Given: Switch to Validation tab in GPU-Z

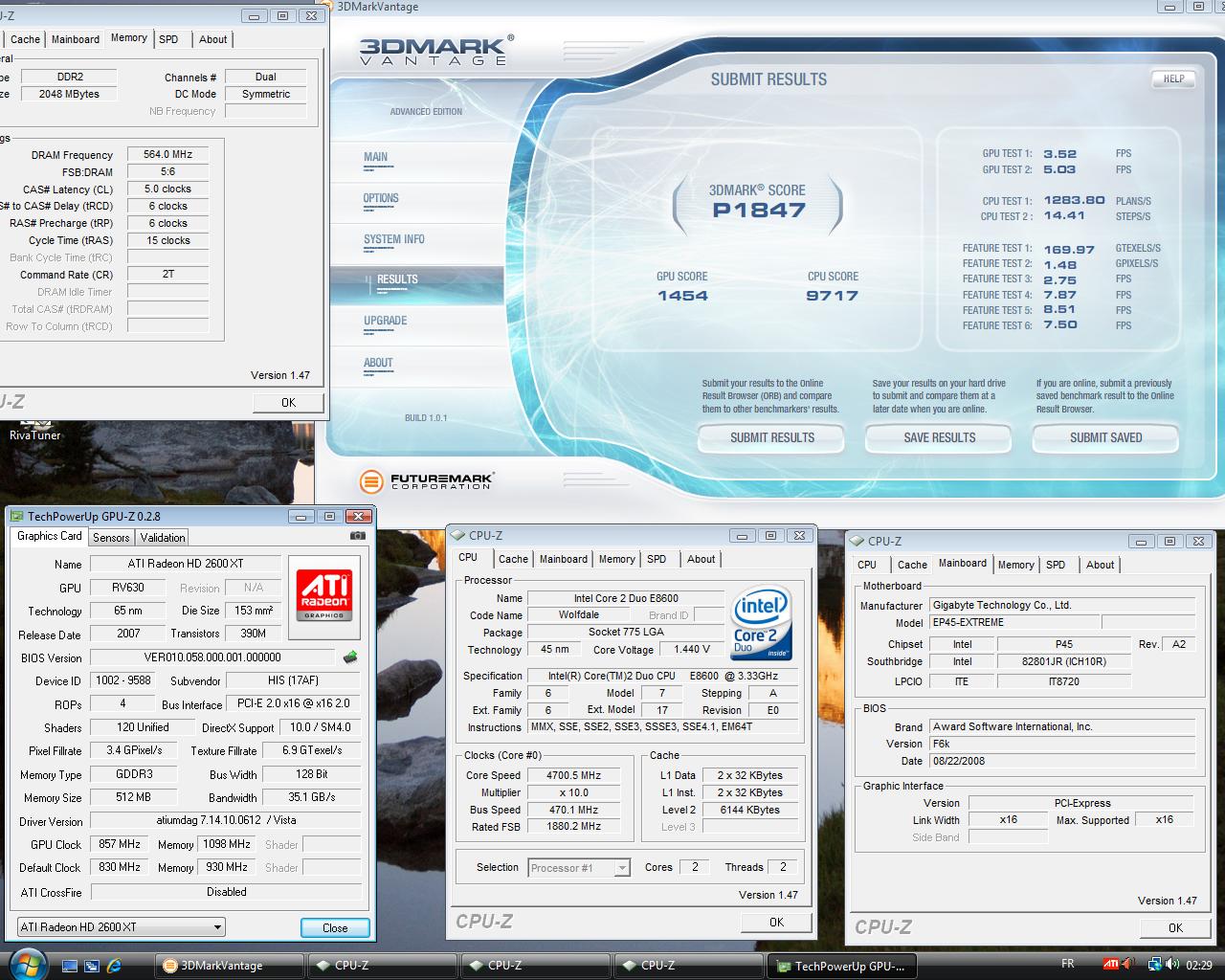Looking at the screenshot, I should coord(163,538).
